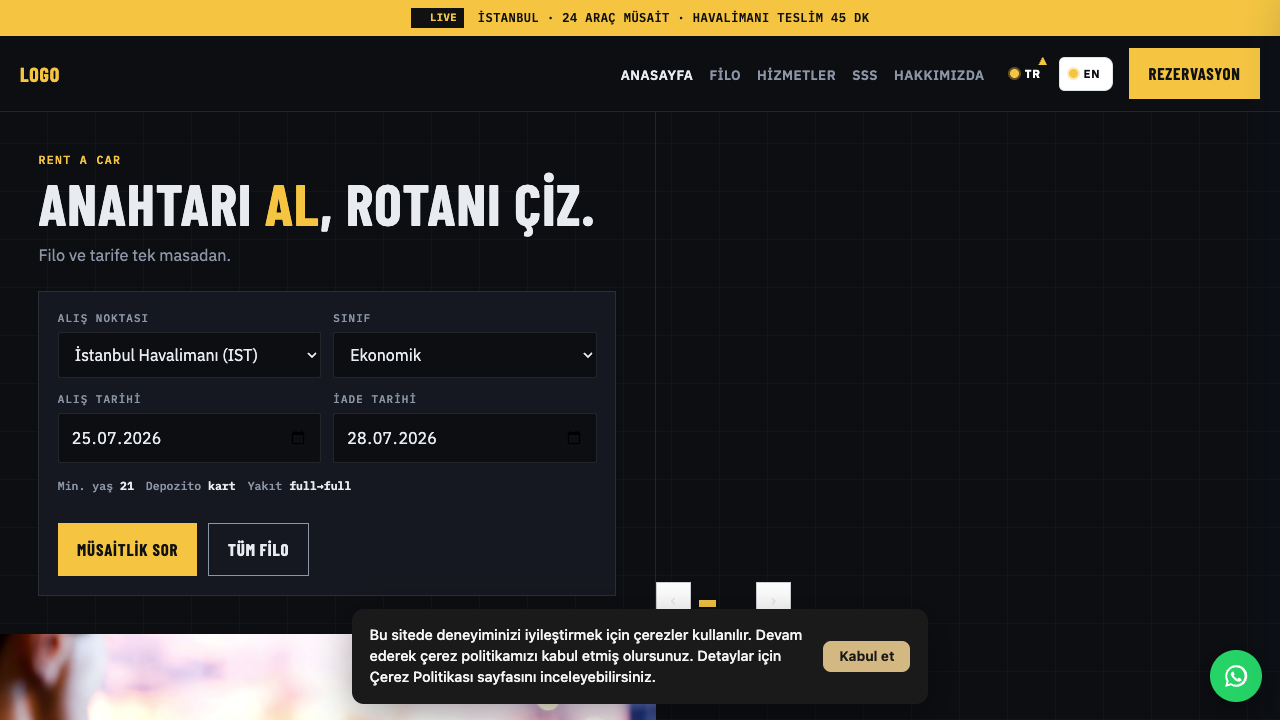Open calendar picker in Alış Tarihi field
Image resolution: width=1280 pixels, height=720 pixels.
[x=298, y=438]
